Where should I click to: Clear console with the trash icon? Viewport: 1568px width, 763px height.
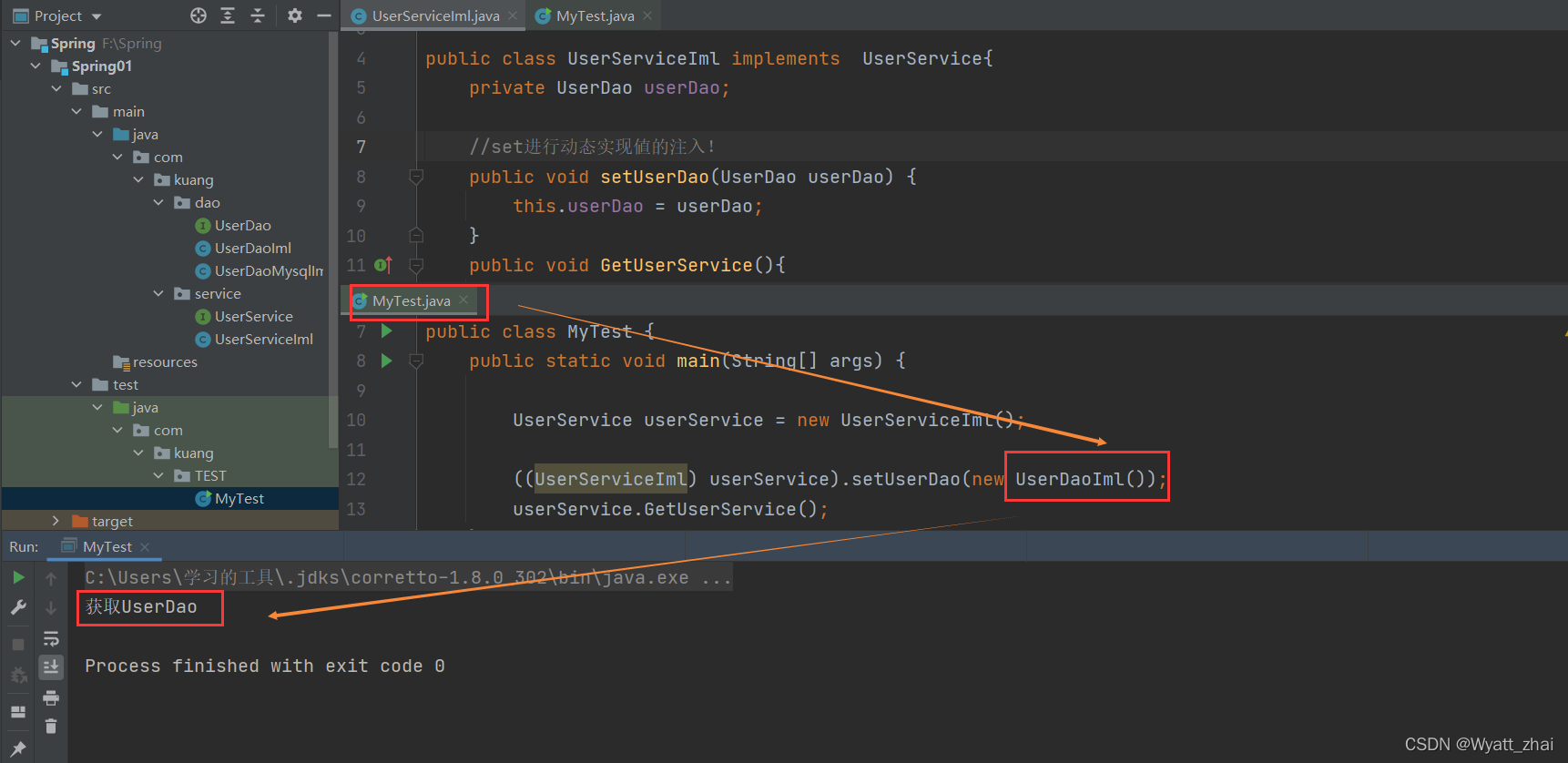[51, 726]
